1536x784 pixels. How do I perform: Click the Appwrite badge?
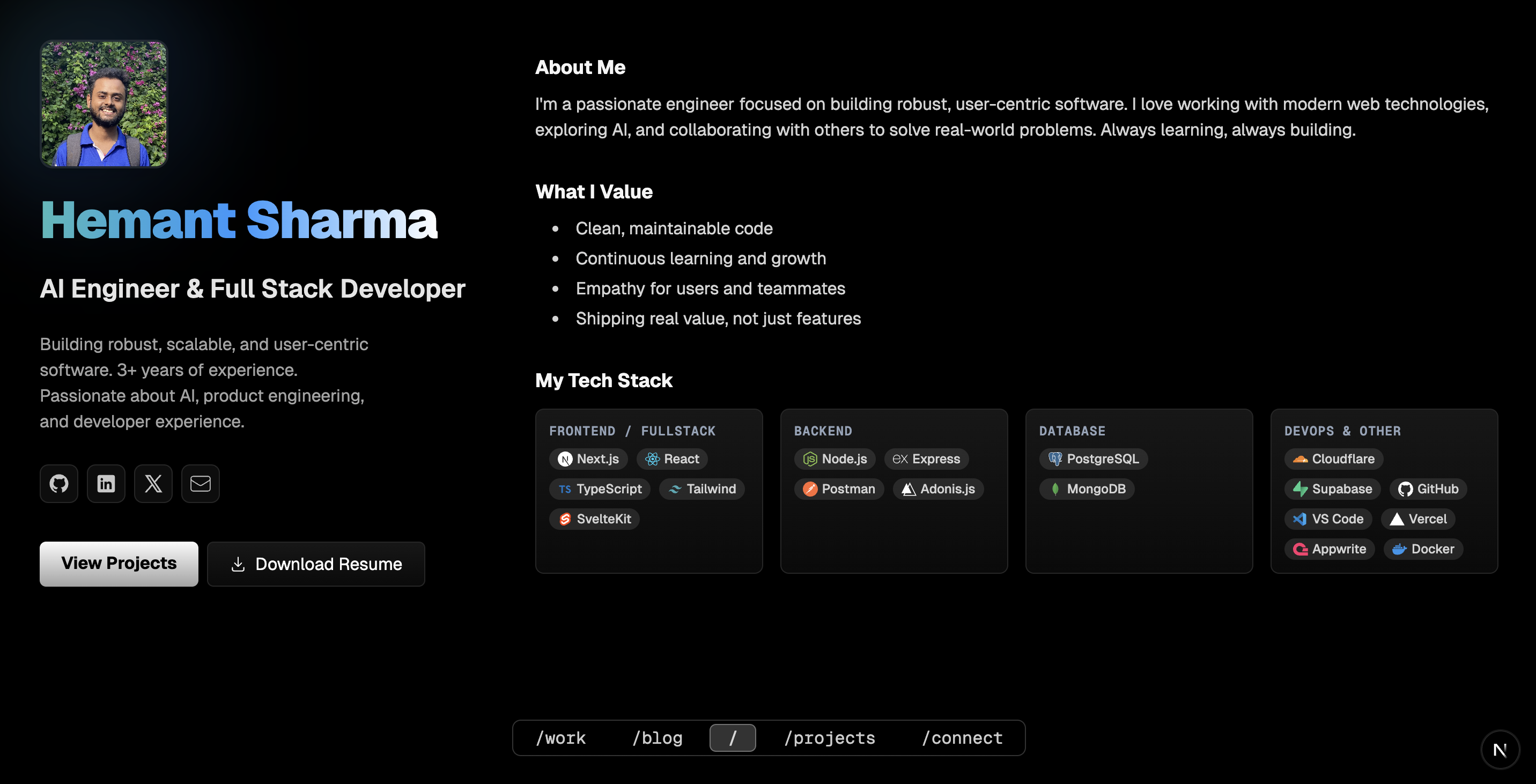(1329, 549)
